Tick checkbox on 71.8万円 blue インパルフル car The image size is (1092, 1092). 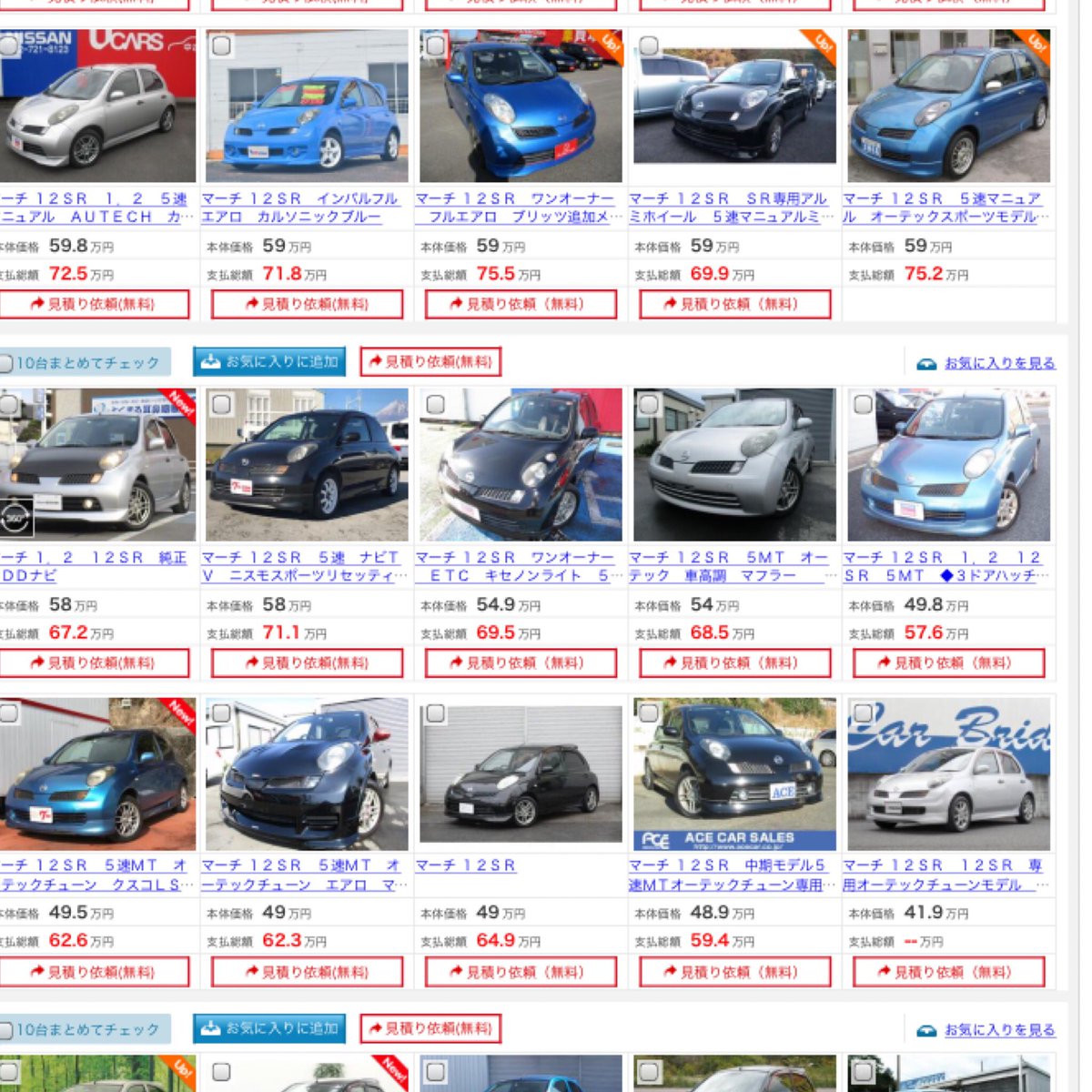click(x=221, y=45)
